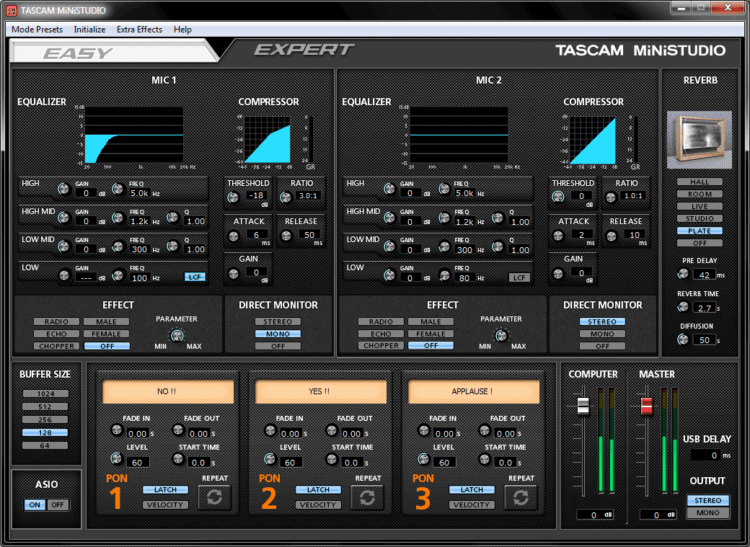Image resolution: width=750 pixels, height=547 pixels.
Task: Click MIC 1 HIGH band frequency knob
Action: coord(118,189)
